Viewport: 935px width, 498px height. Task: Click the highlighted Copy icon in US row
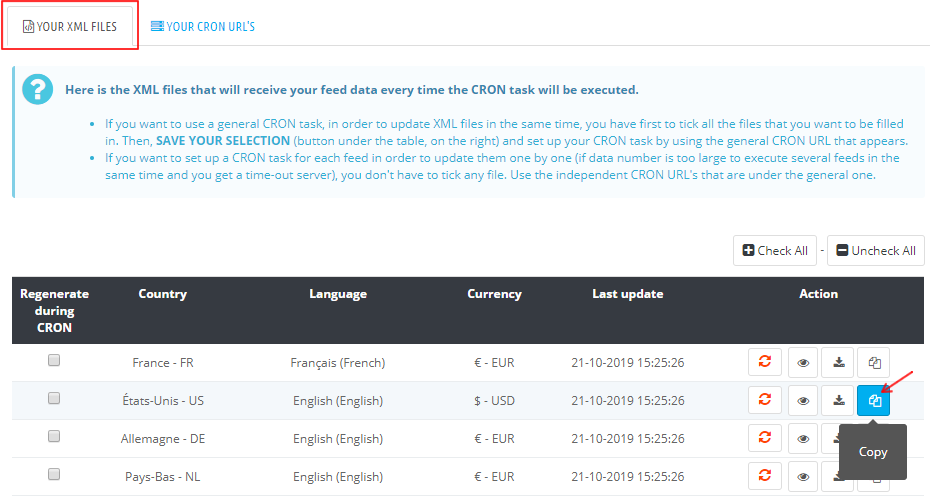(x=874, y=401)
